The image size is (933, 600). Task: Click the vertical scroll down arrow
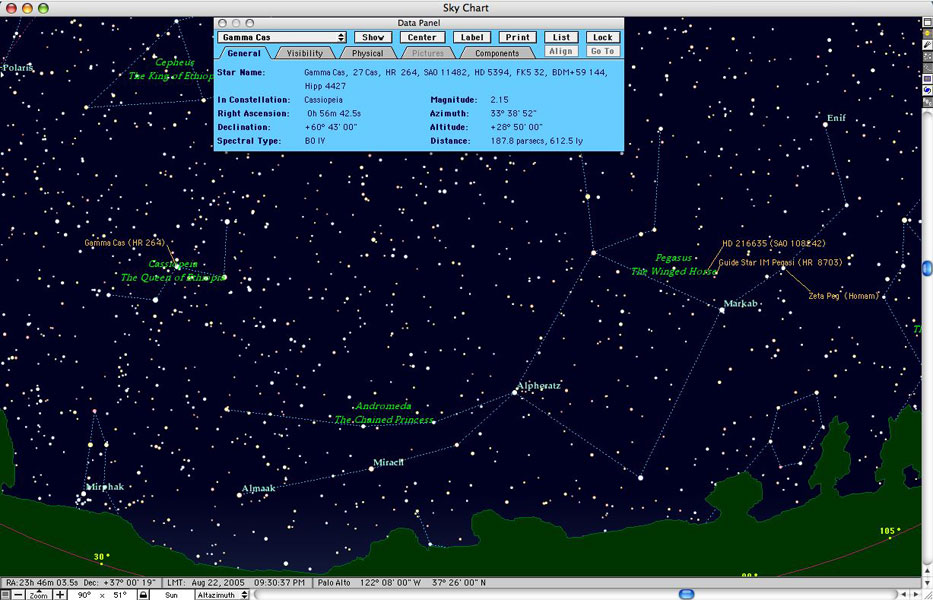pos(928,583)
